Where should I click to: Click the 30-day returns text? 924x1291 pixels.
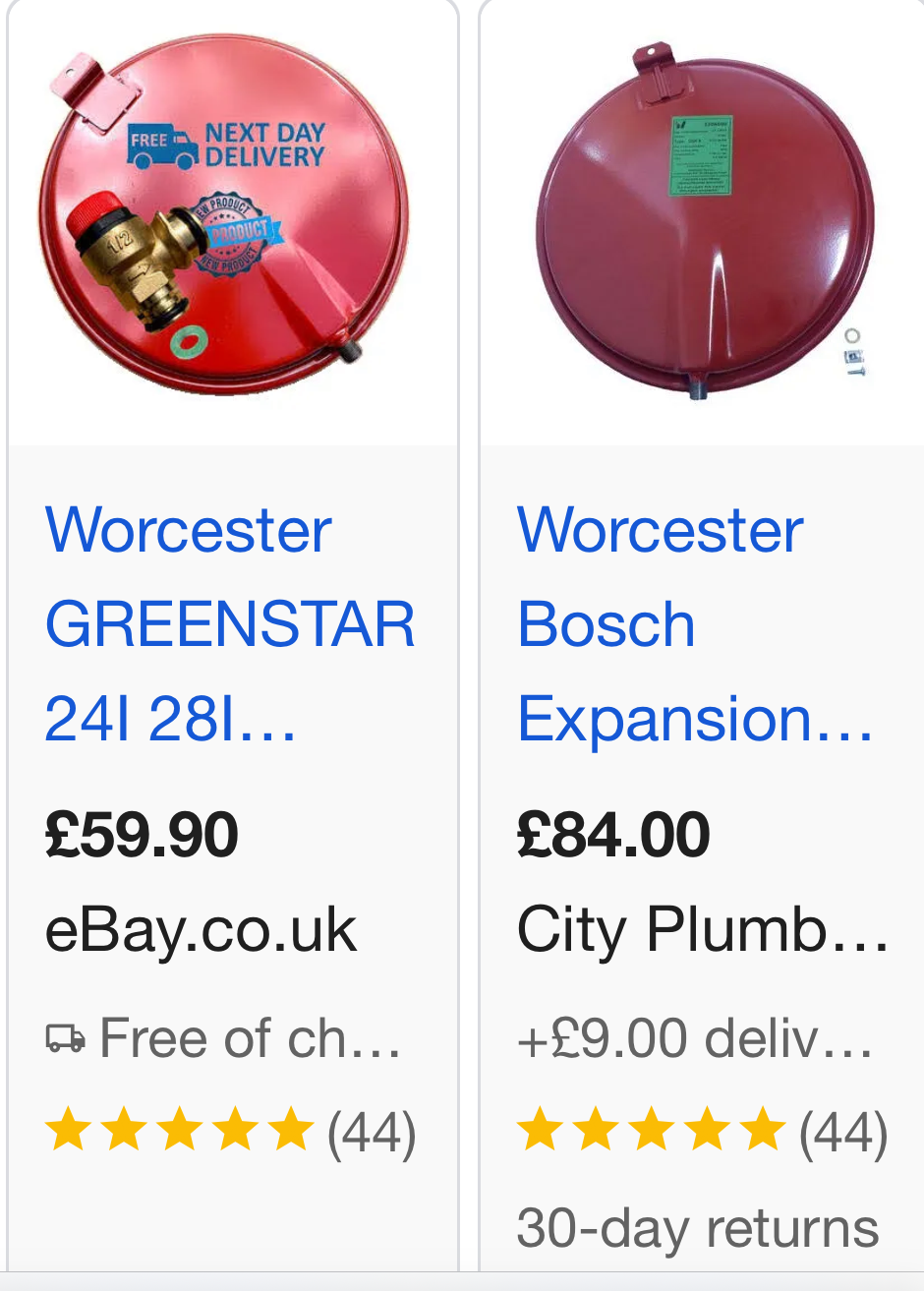tap(698, 1228)
